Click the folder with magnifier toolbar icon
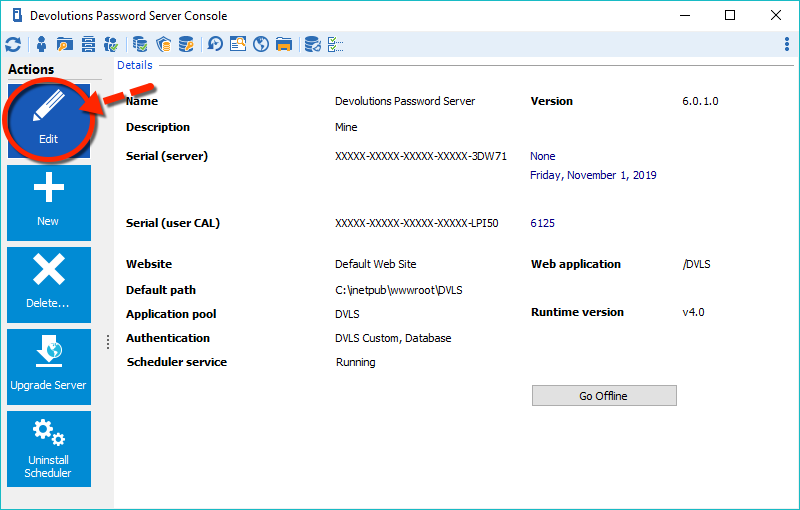 pos(65,44)
